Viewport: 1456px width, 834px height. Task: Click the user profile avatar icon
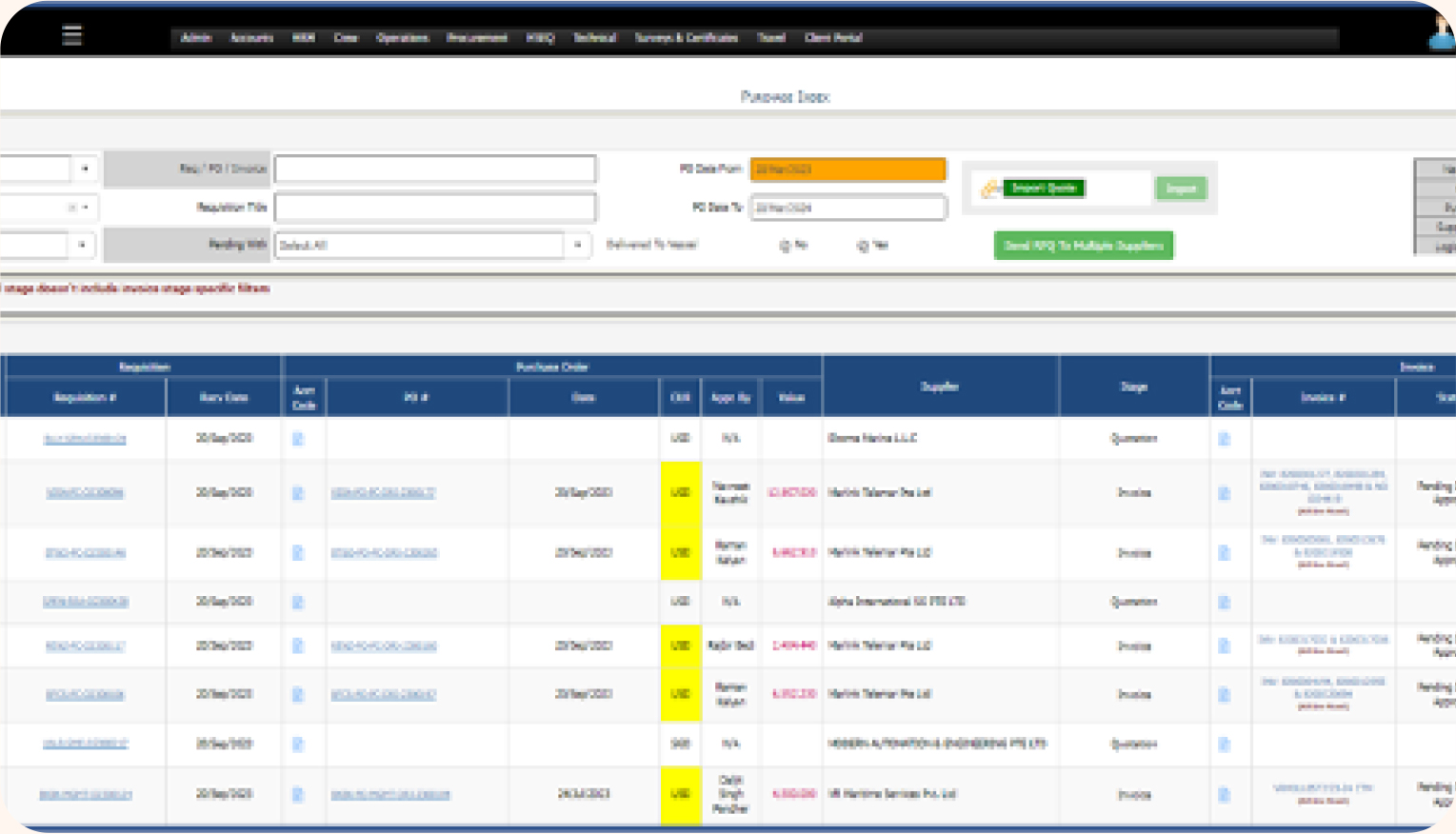click(x=1441, y=33)
